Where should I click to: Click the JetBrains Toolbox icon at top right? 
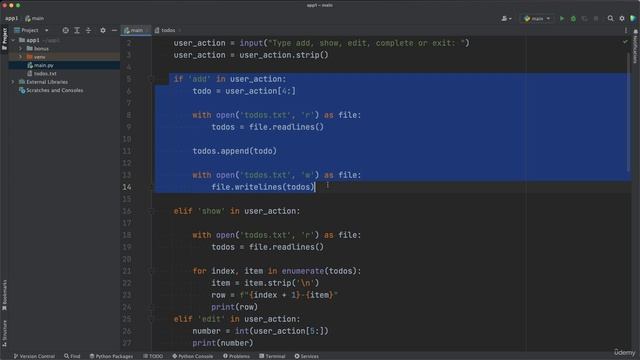pos(633,18)
